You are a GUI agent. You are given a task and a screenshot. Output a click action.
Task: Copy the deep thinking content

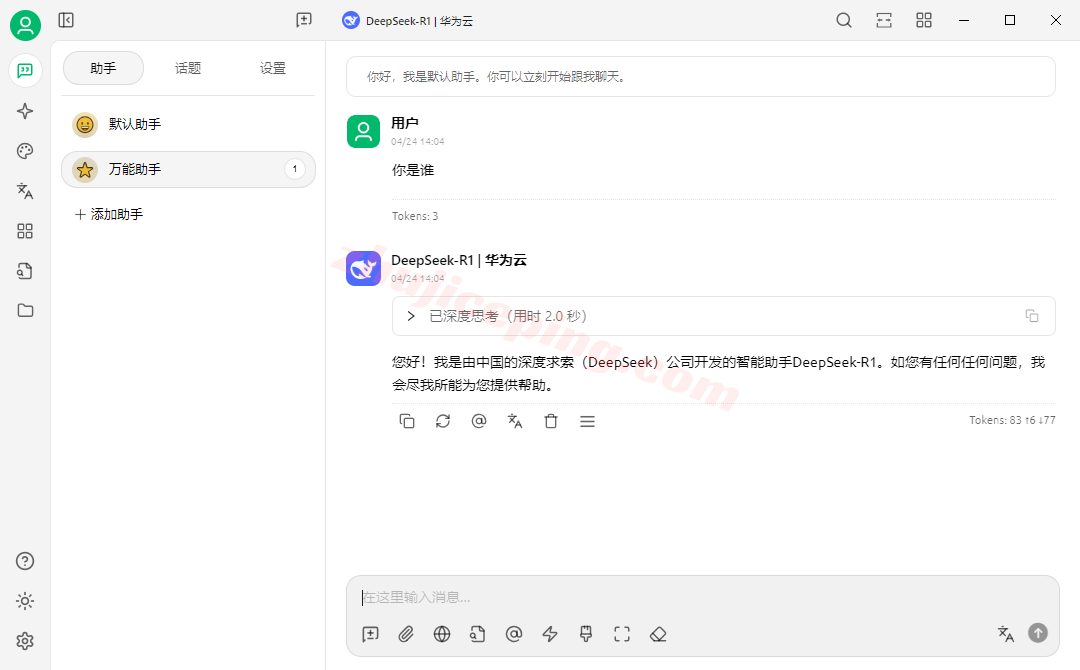(1031, 316)
